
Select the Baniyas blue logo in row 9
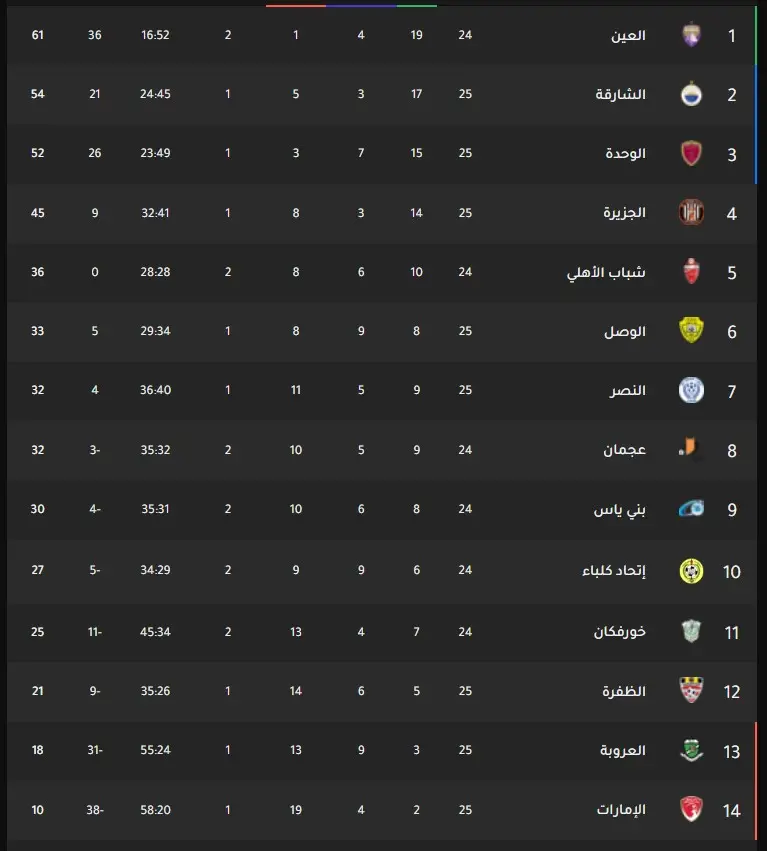click(x=691, y=509)
